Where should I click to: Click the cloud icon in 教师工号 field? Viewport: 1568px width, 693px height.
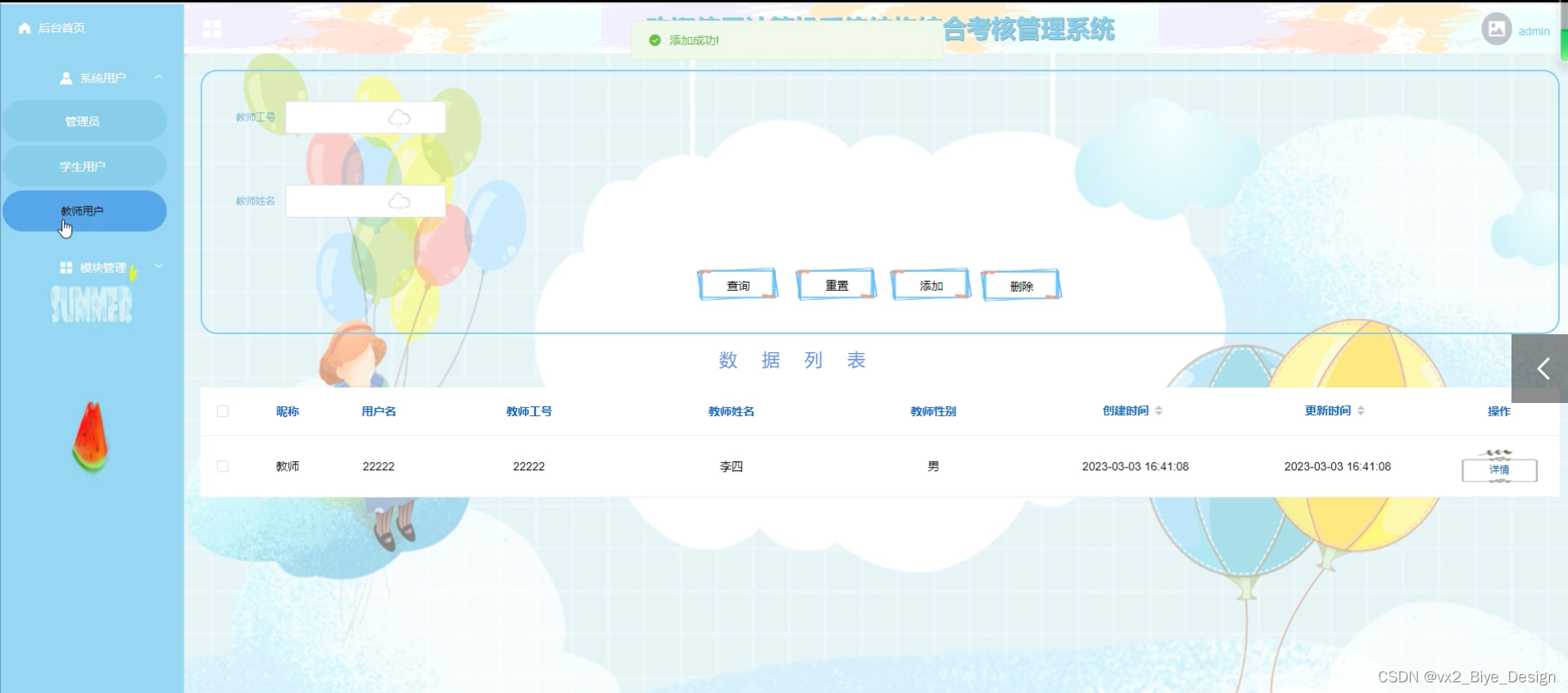tap(399, 118)
